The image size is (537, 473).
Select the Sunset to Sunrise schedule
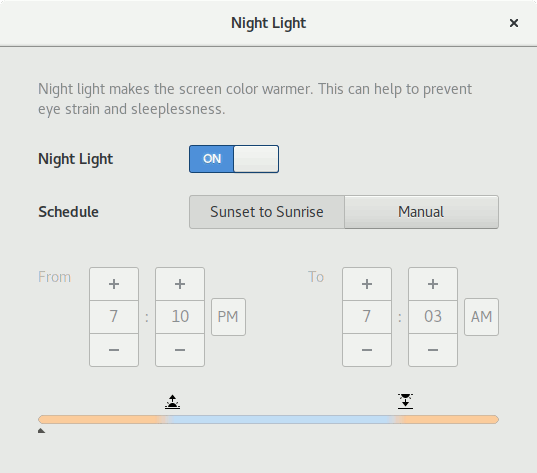[267, 212]
